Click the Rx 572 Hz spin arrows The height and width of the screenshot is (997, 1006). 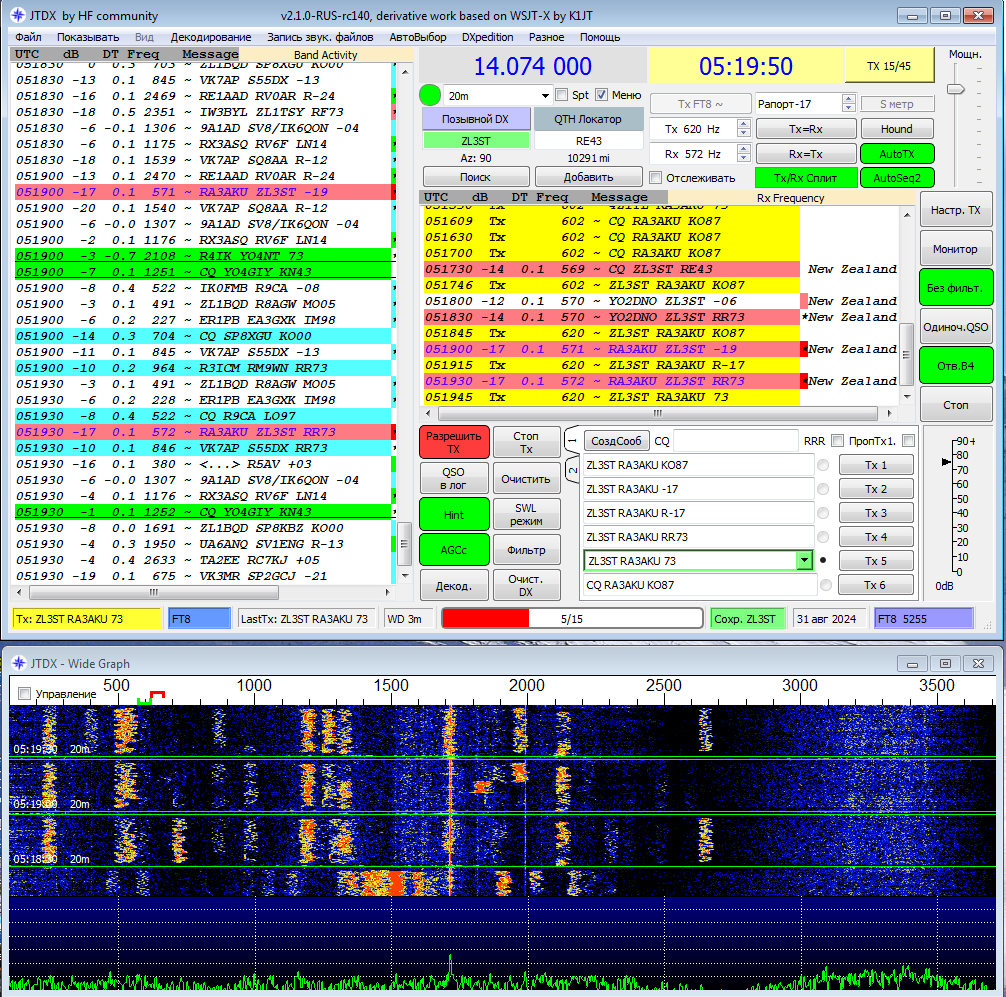pos(744,153)
